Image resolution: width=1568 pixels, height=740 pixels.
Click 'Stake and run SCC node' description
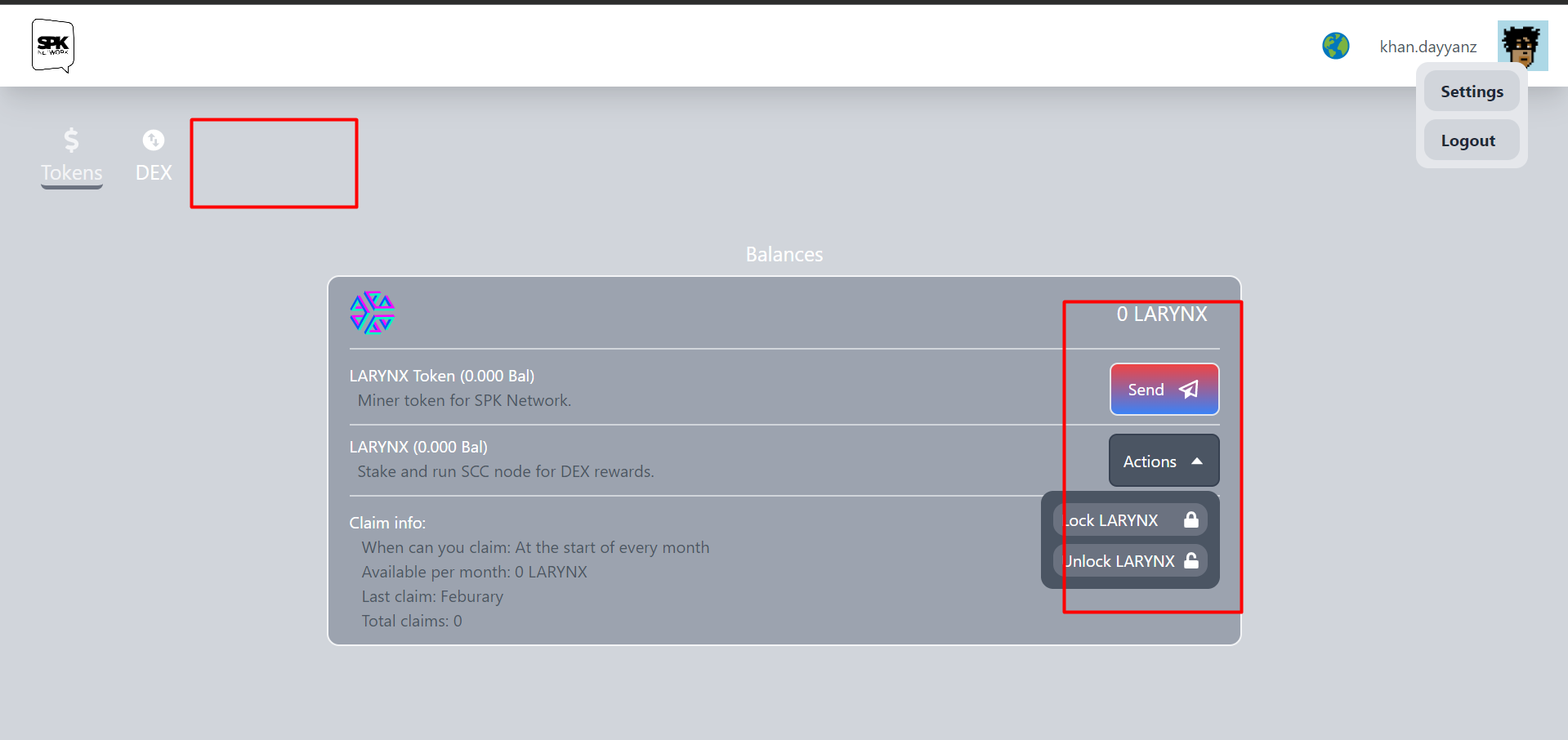tap(506, 471)
